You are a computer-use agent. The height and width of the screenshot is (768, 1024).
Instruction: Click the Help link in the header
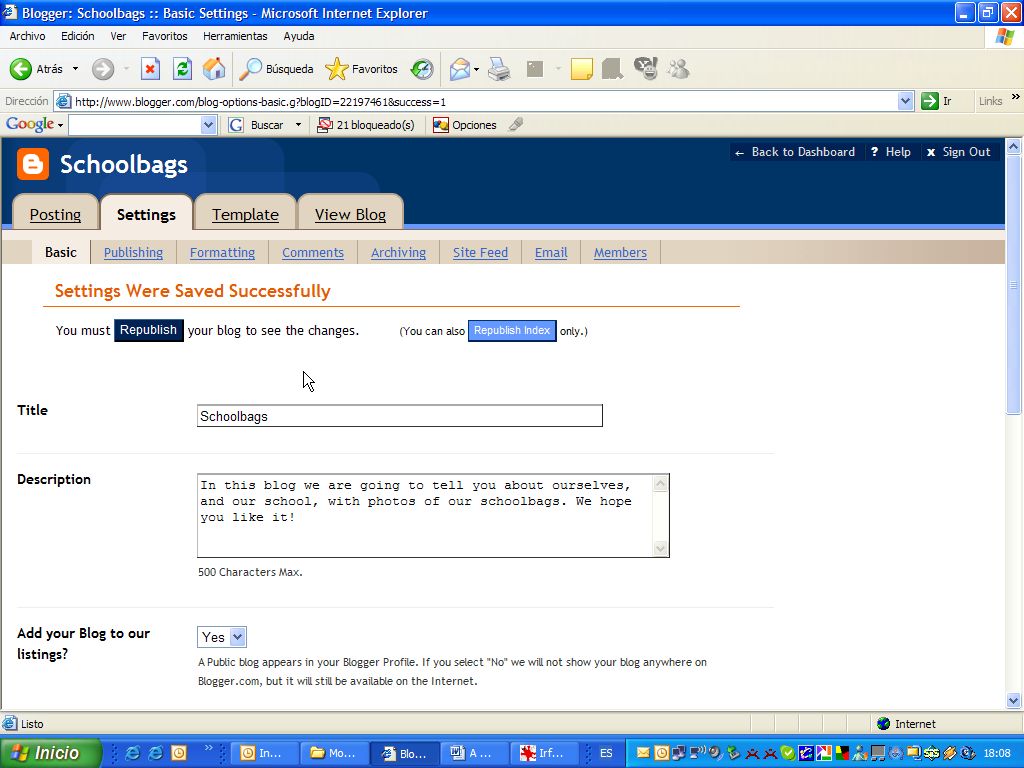pos(891,152)
